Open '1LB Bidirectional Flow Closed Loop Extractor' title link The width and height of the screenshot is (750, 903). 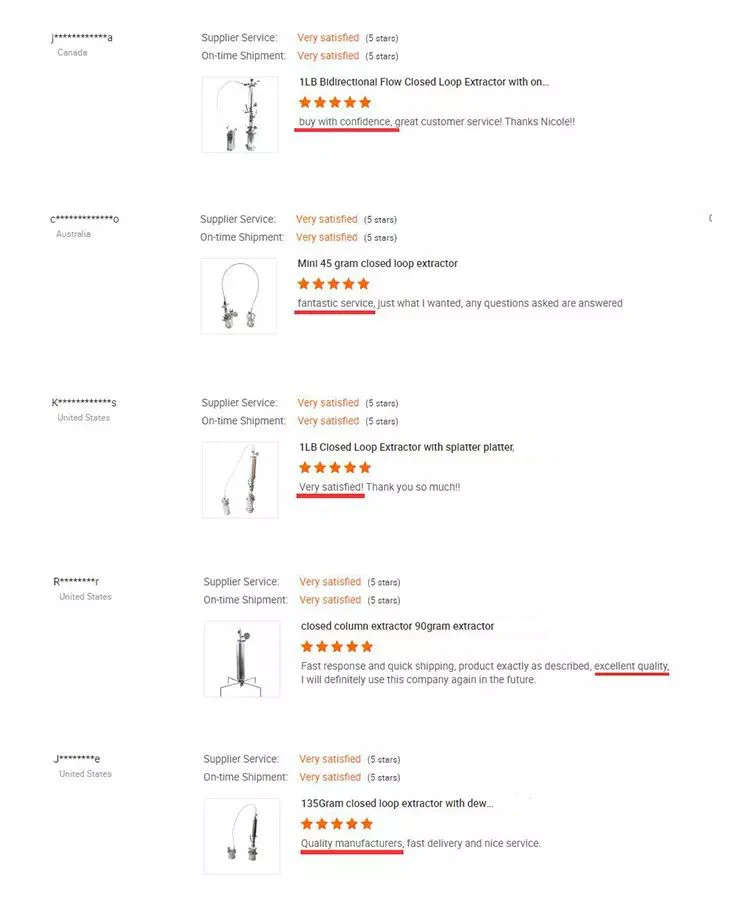tap(424, 82)
